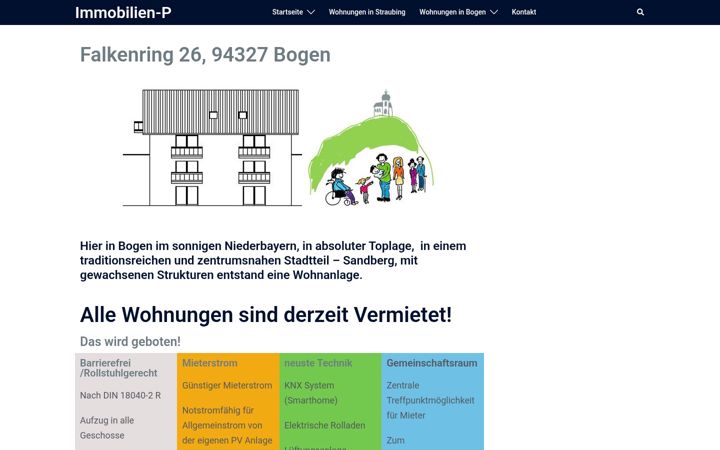Click the Barrierefrei /Rollstuhlgerecht heading
This screenshot has height=450, width=720.
coord(118,368)
